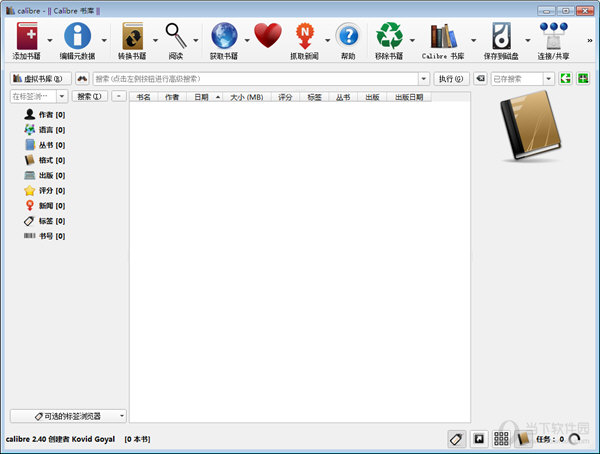Click the red heart donate icon
This screenshot has height=454, width=600.
click(x=268, y=35)
